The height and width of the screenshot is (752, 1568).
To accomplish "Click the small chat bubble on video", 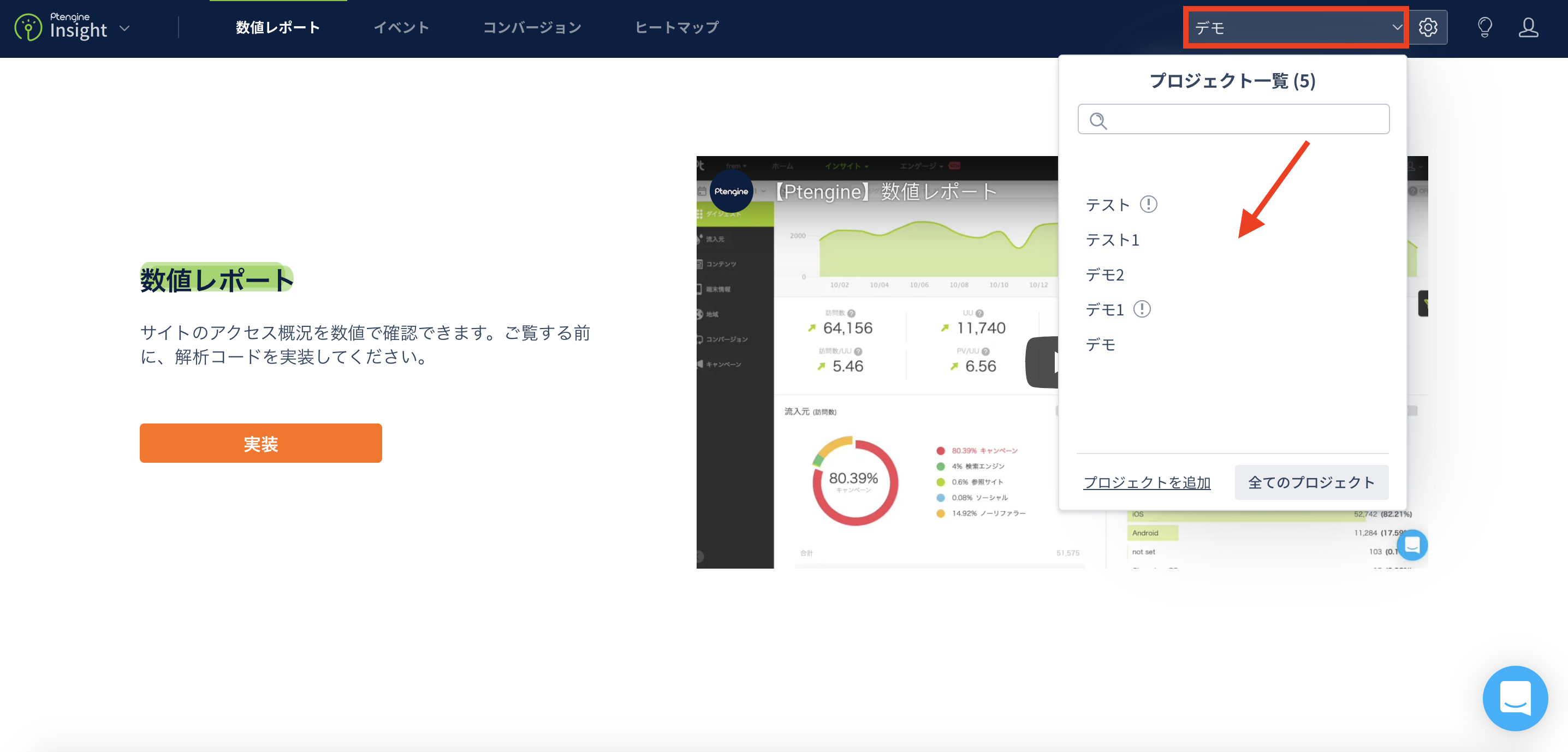I will pyautogui.click(x=1412, y=545).
